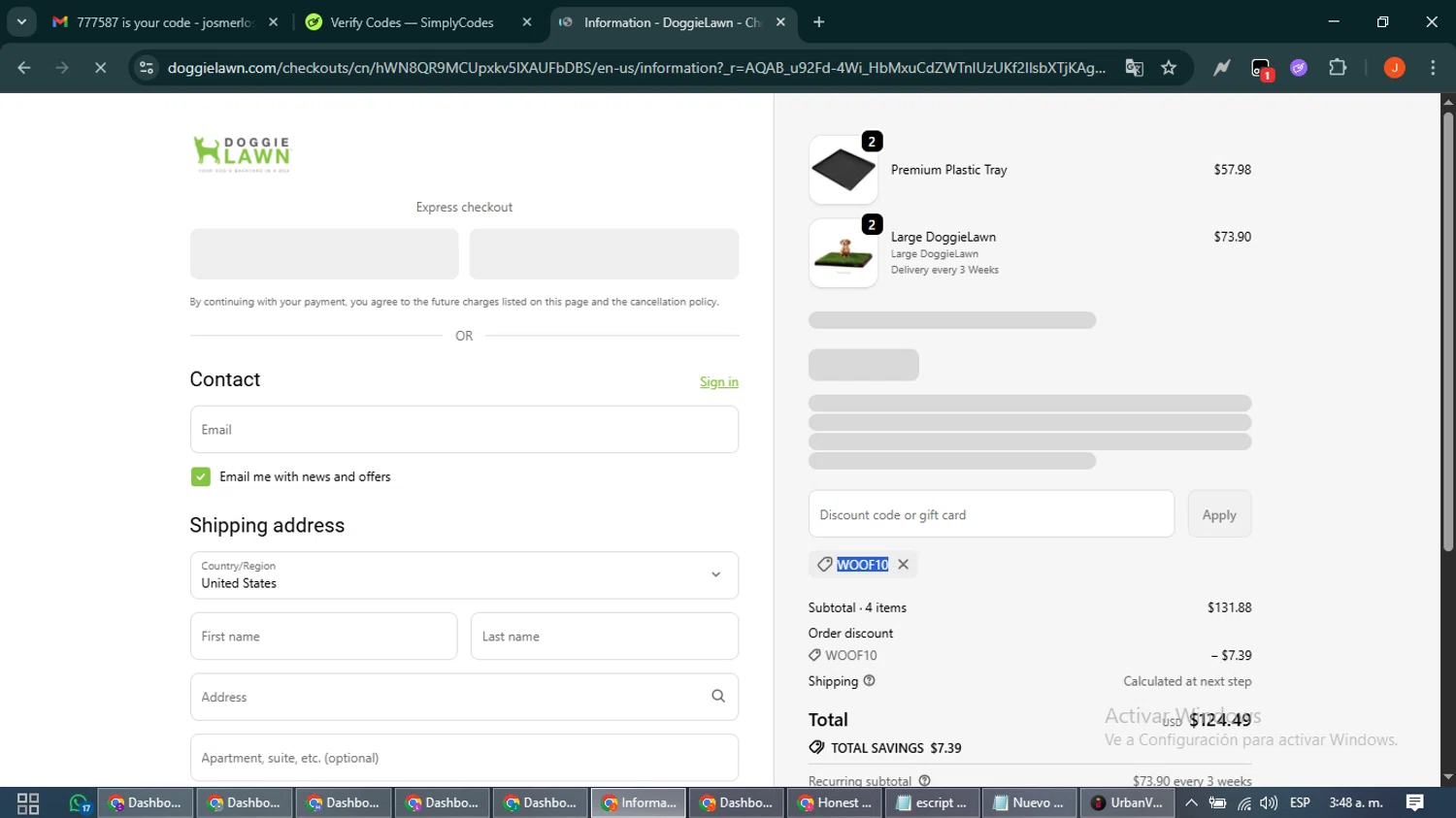View site information icon in address bar

[x=147, y=67]
